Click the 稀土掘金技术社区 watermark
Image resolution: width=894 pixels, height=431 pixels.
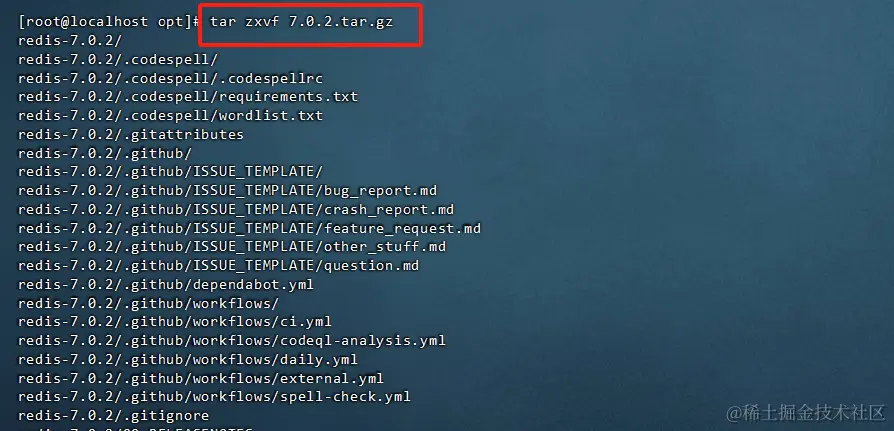[806, 413]
